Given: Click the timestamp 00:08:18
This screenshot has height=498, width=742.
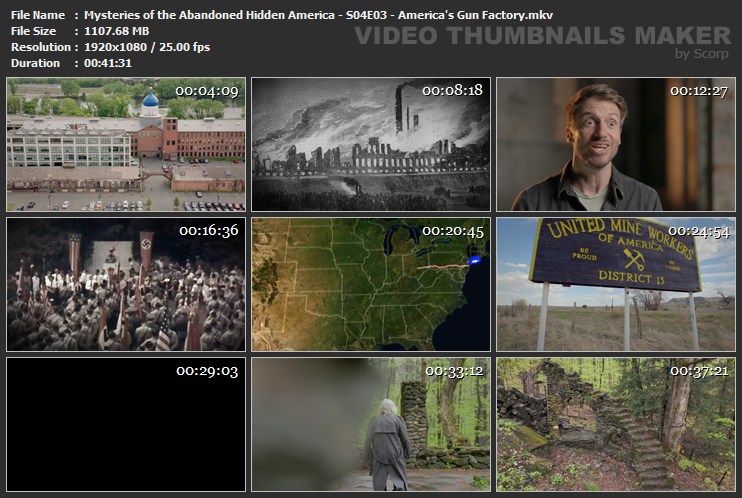Looking at the screenshot, I should tap(452, 90).
